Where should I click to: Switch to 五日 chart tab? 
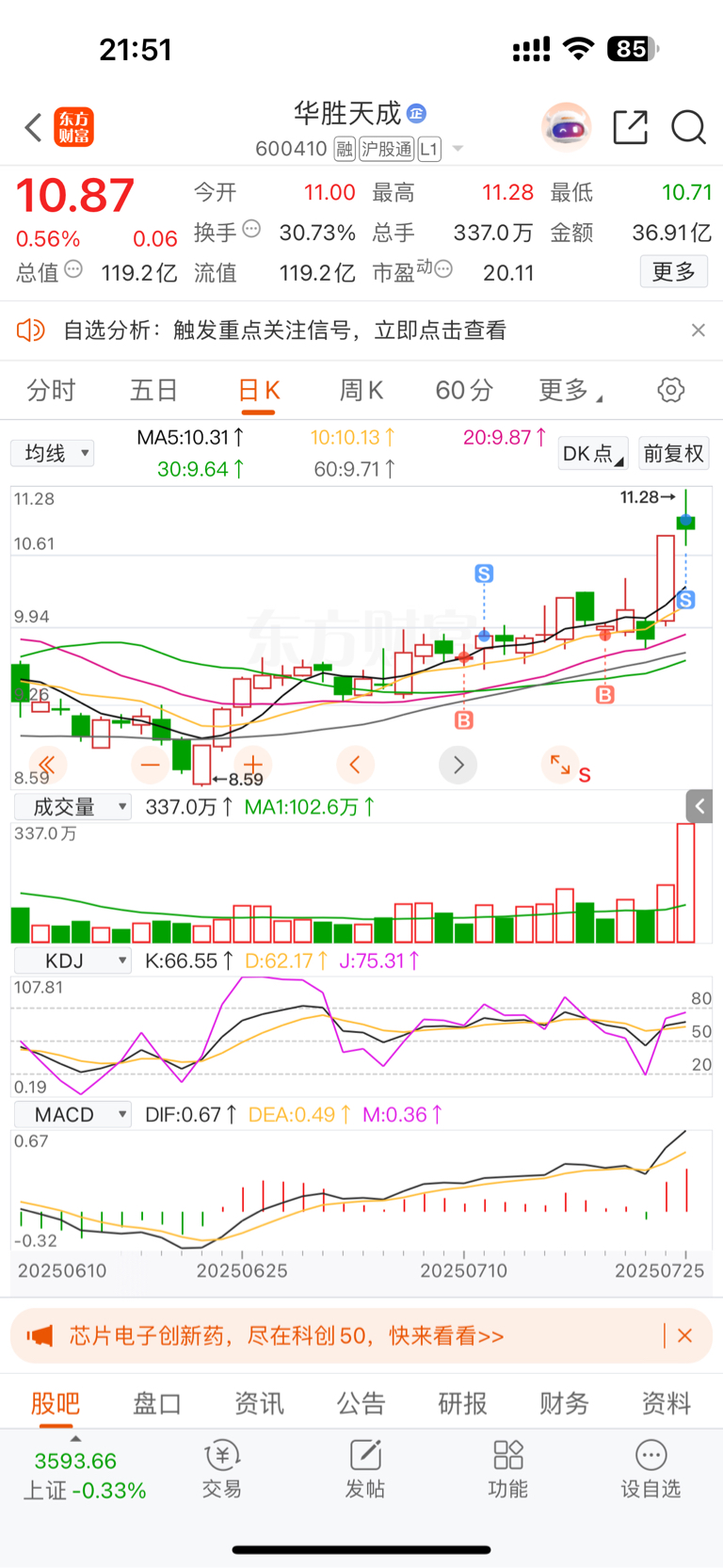(x=153, y=390)
